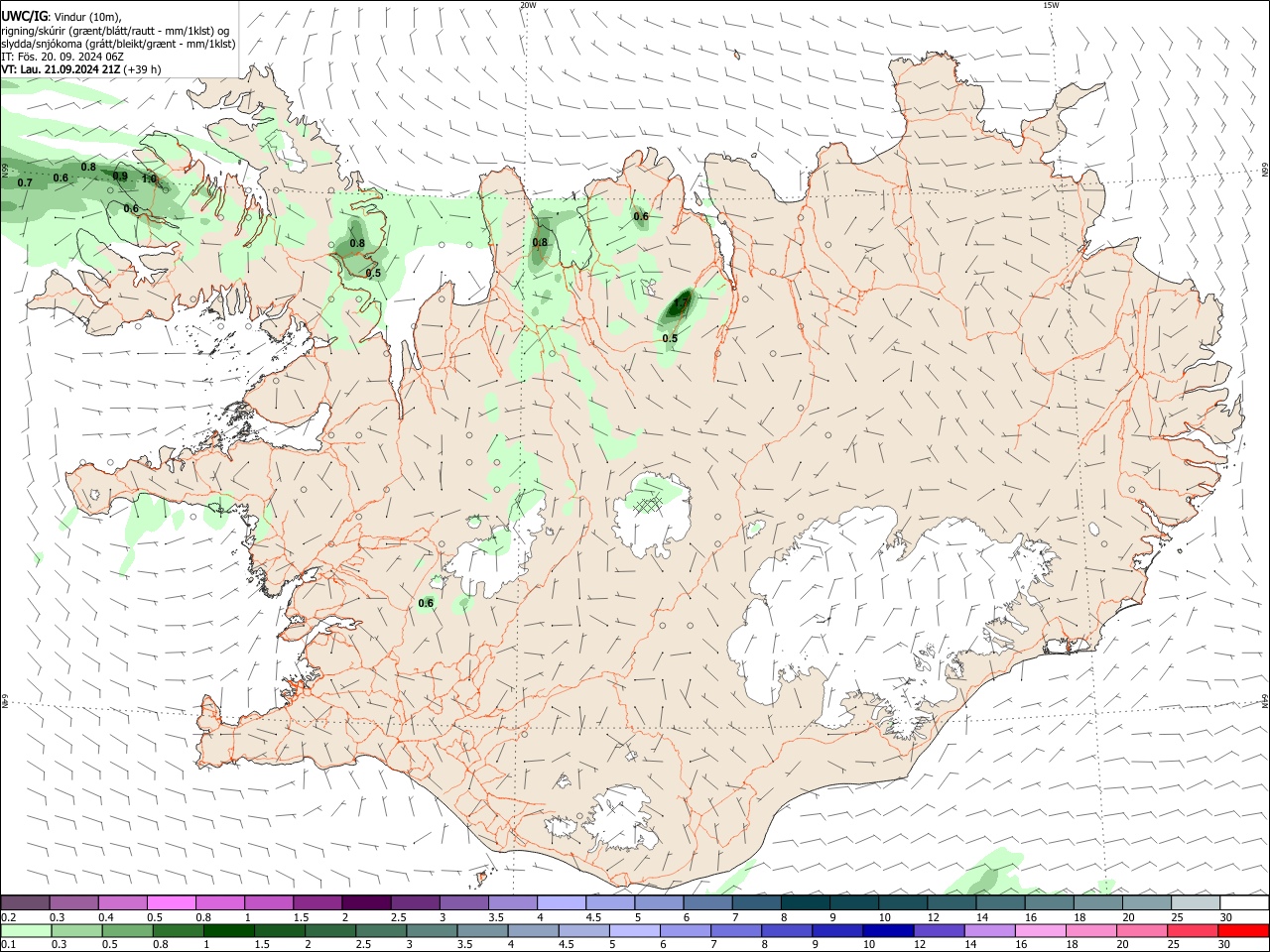
Task: Select the 4 light lavender swatch in upper legend row
Action: pyautogui.click(x=562, y=902)
